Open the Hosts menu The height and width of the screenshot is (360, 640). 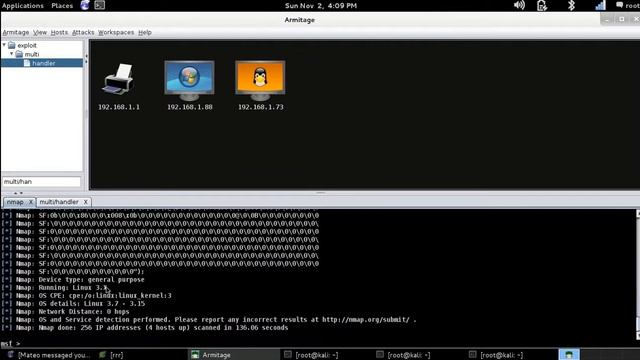point(59,32)
